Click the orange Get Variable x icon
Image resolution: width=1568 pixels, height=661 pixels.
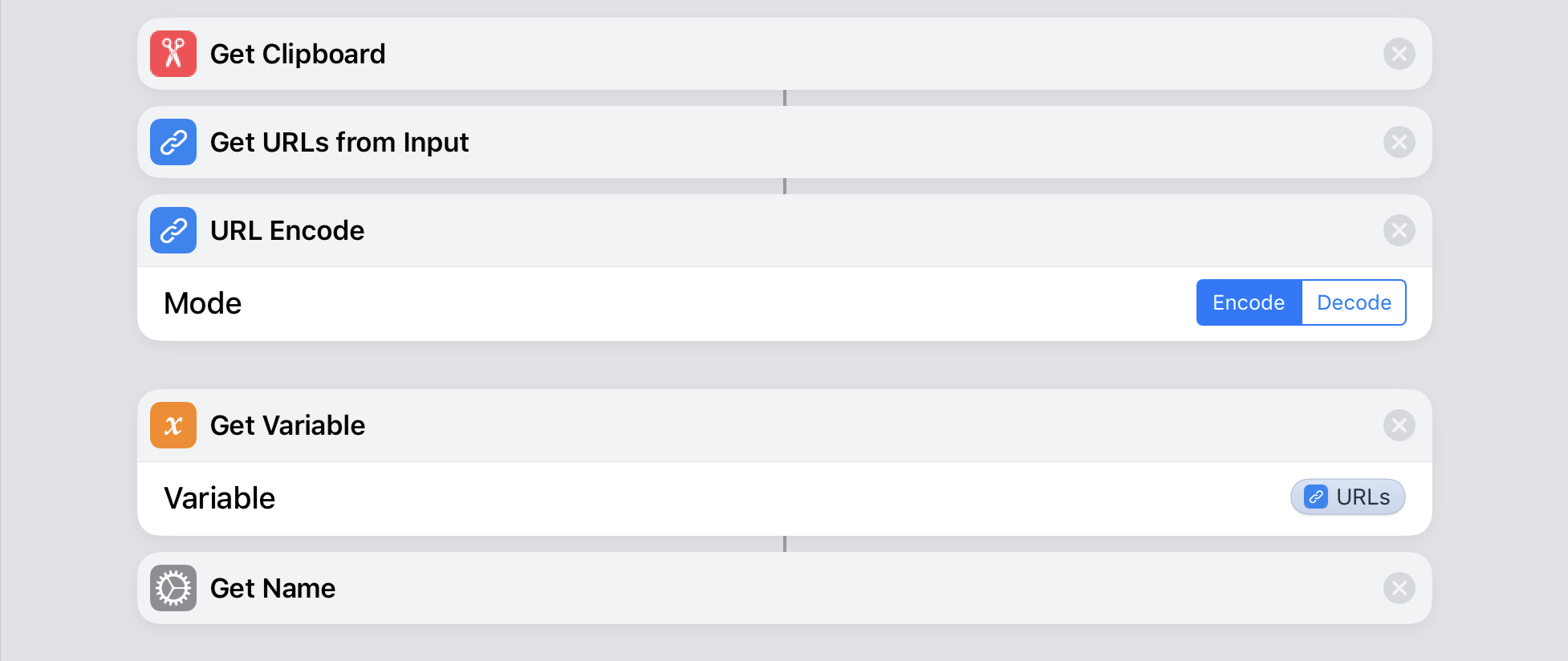click(173, 425)
